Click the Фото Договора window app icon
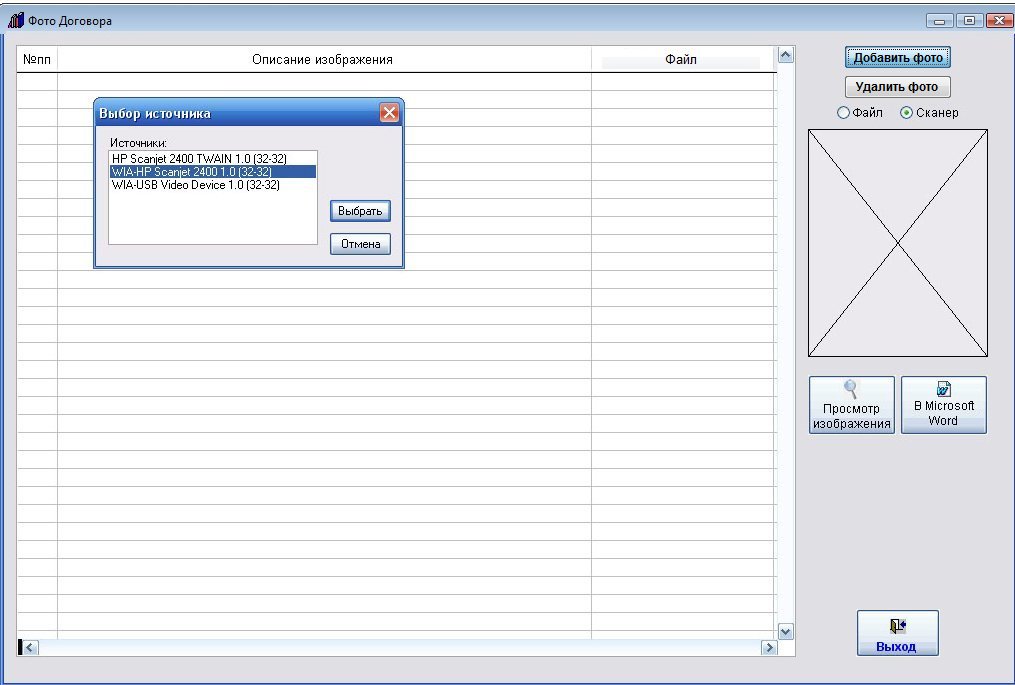Viewport: 1015px width, 685px height. [x=16, y=21]
